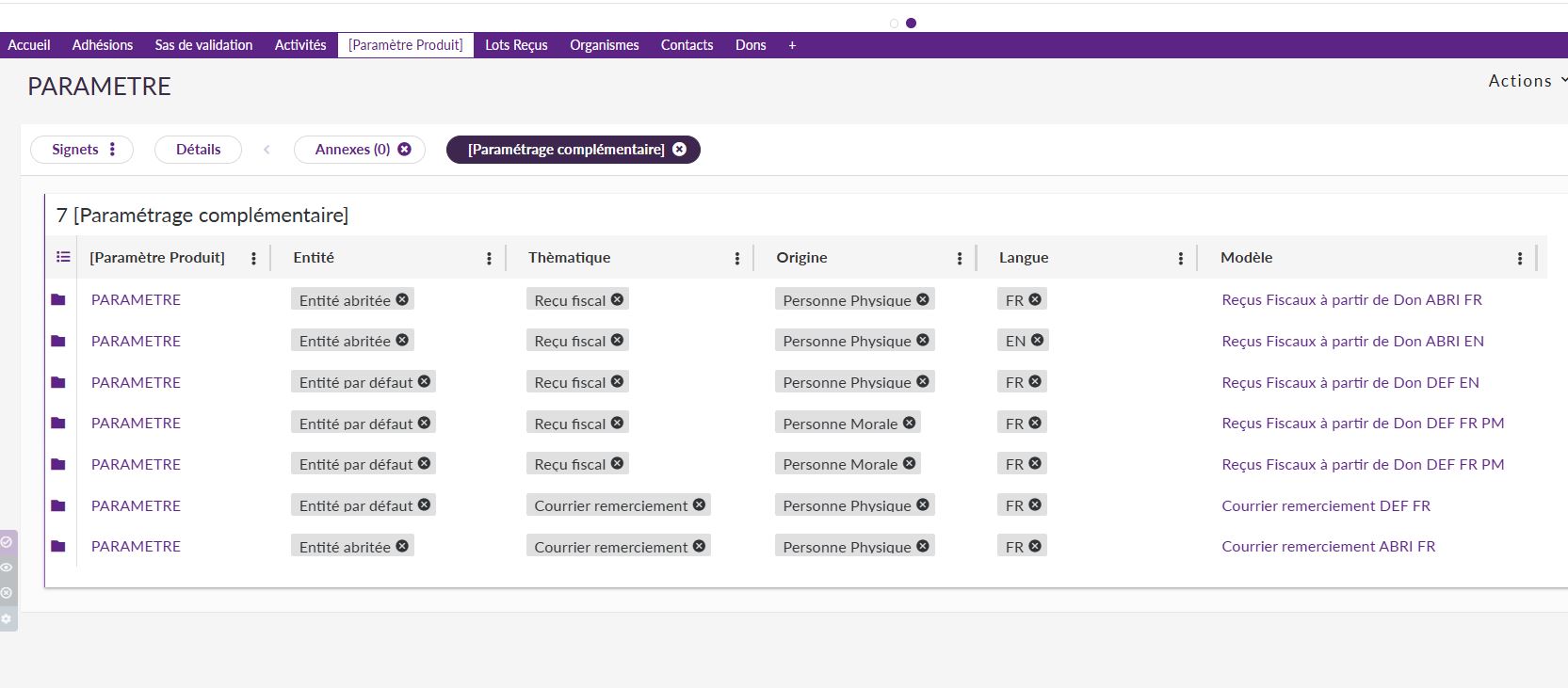Toggle the eye visibility icon in left panel
Viewport: 1568px width, 688px height.
click(x=7, y=568)
